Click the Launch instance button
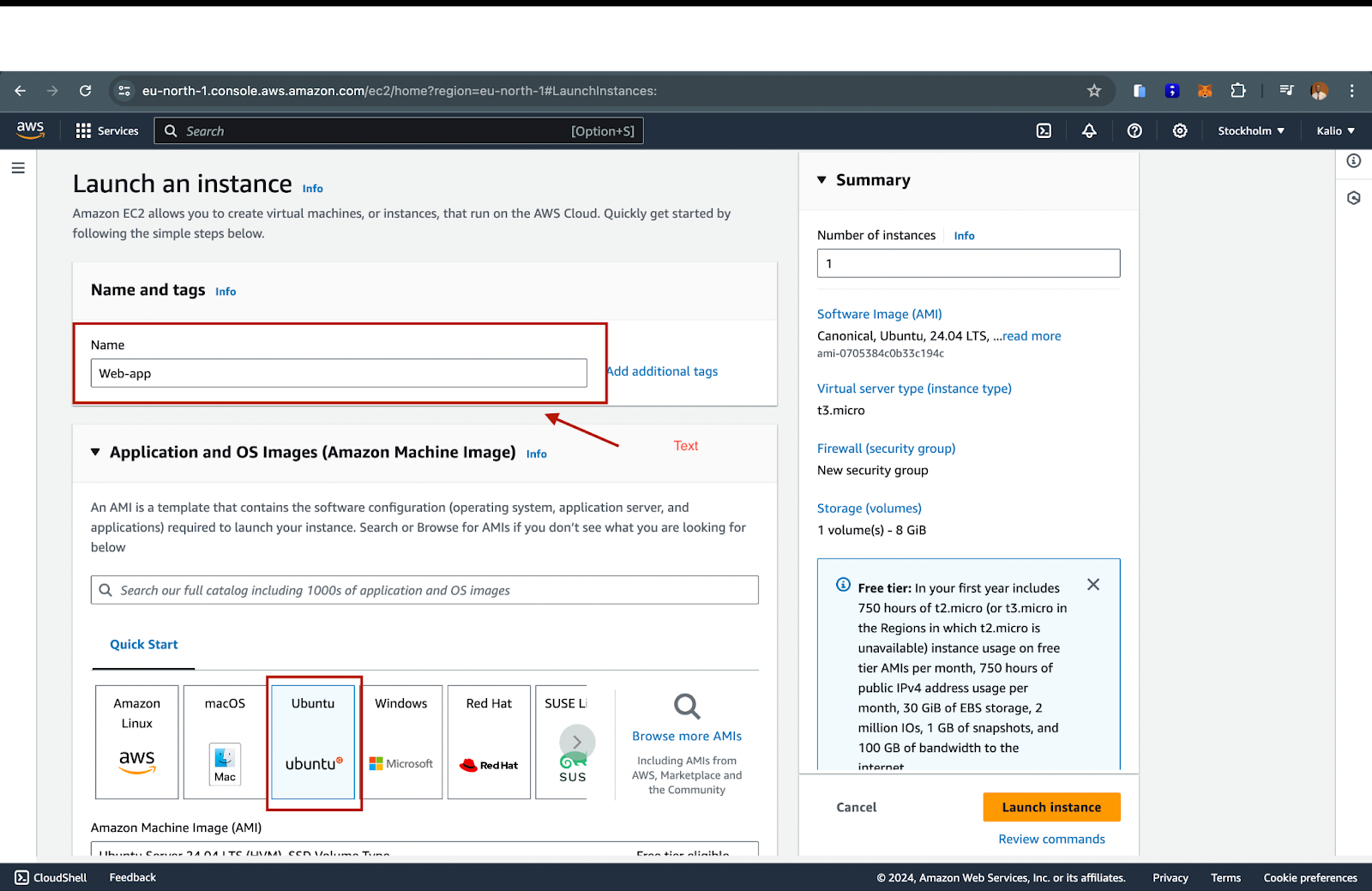Screen dimensions: 1372x891 click(1051, 807)
